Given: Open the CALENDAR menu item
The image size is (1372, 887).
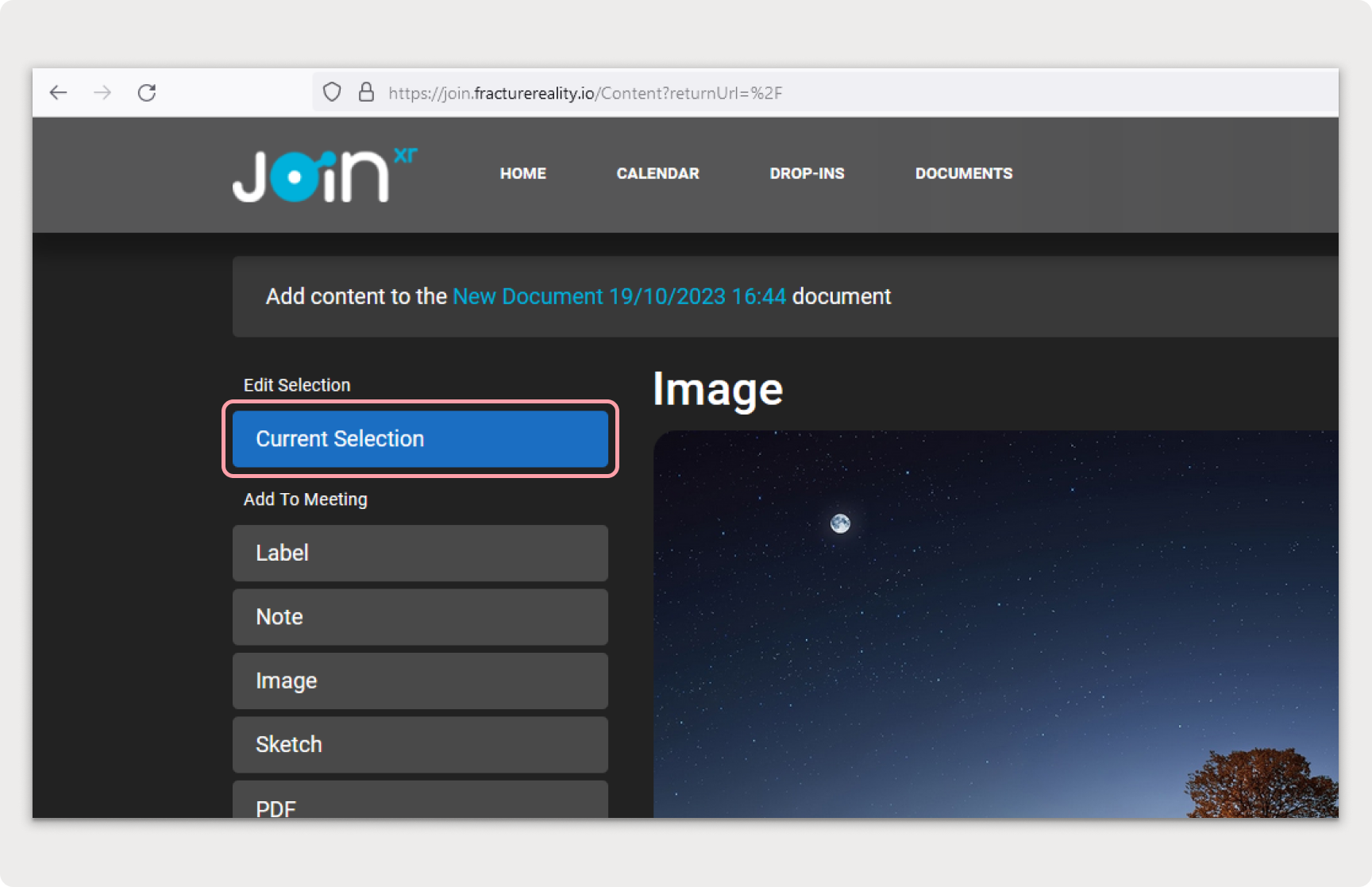Looking at the screenshot, I should pos(658,173).
